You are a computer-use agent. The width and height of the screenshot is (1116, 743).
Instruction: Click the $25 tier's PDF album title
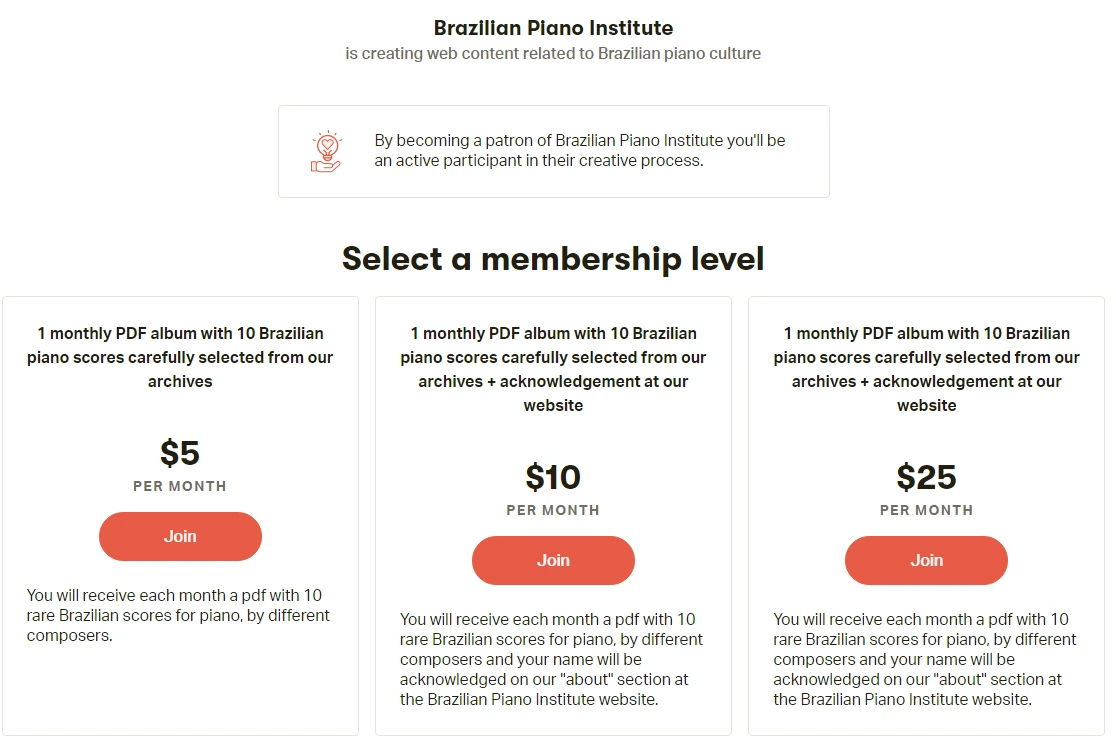pyautogui.click(x=926, y=369)
